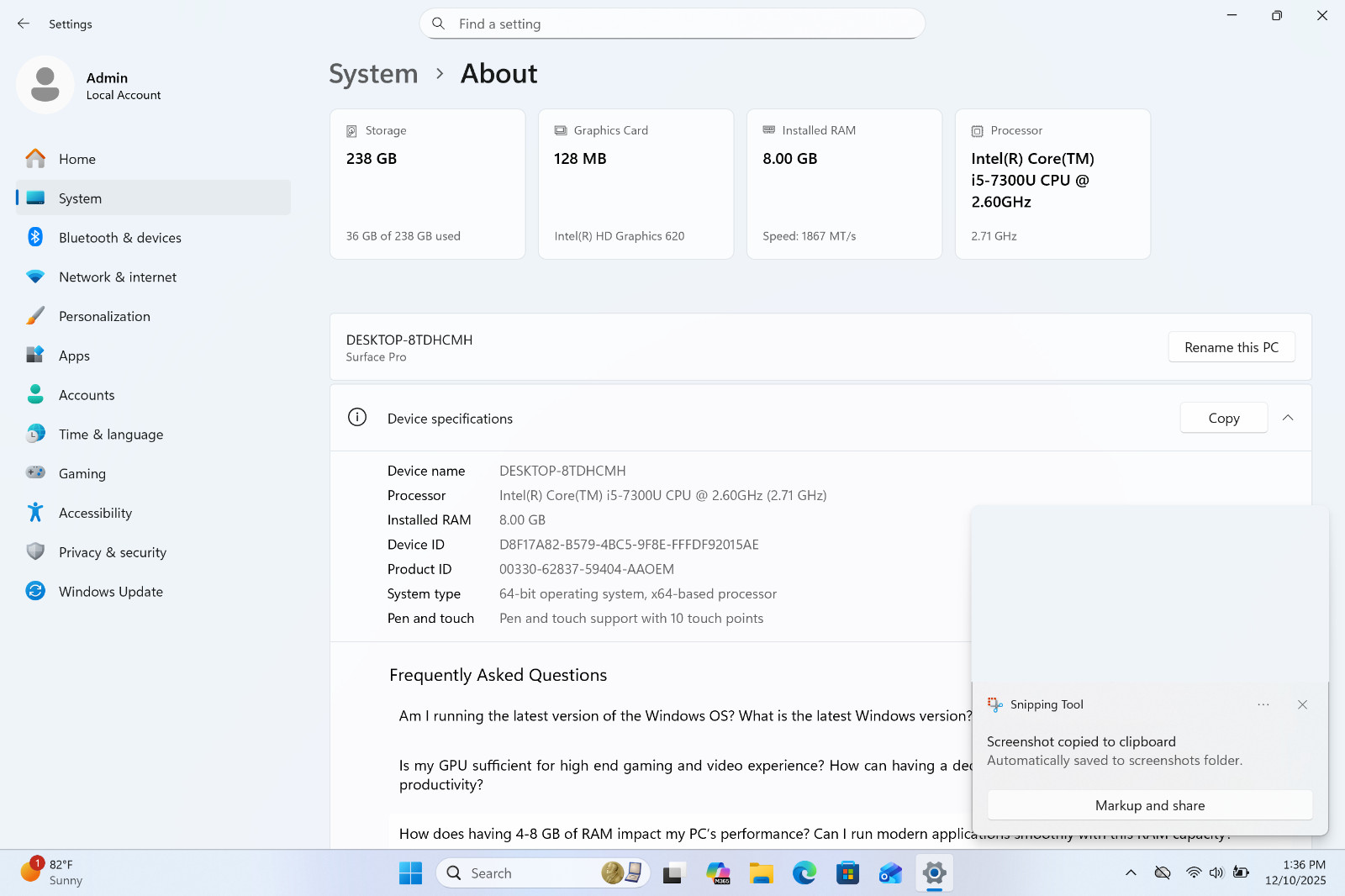This screenshot has height=896, width=1345.
Task: Collapse the Device specifications section
Action: 1288,418
